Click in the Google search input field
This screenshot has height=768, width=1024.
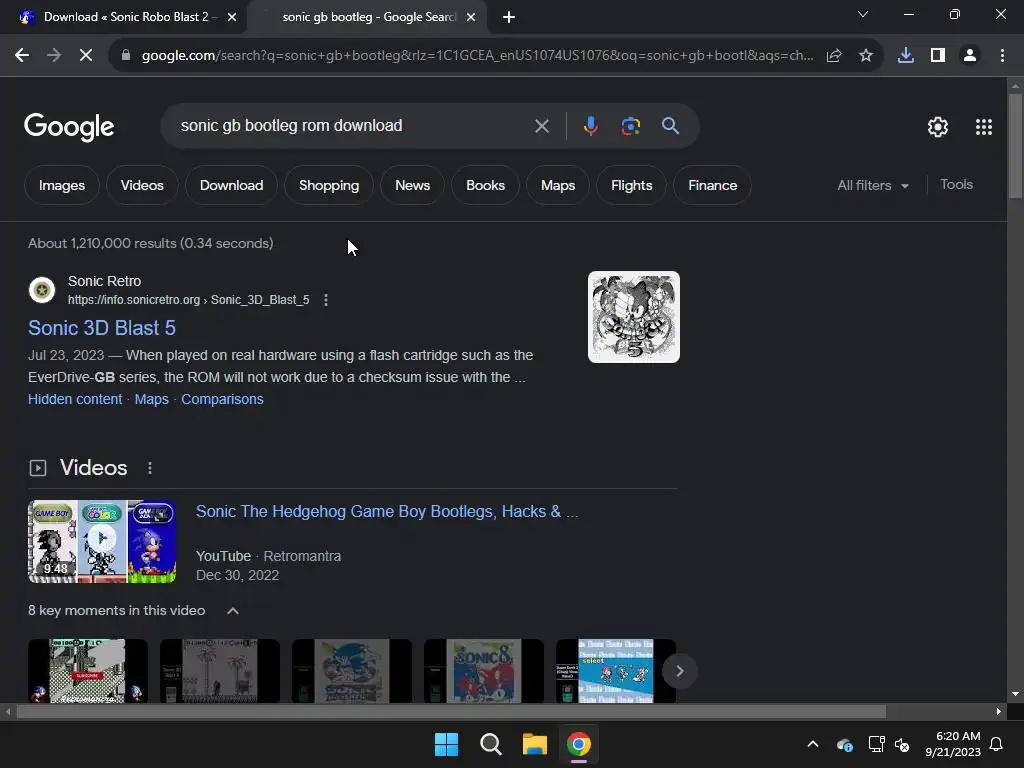coord(353,126)
